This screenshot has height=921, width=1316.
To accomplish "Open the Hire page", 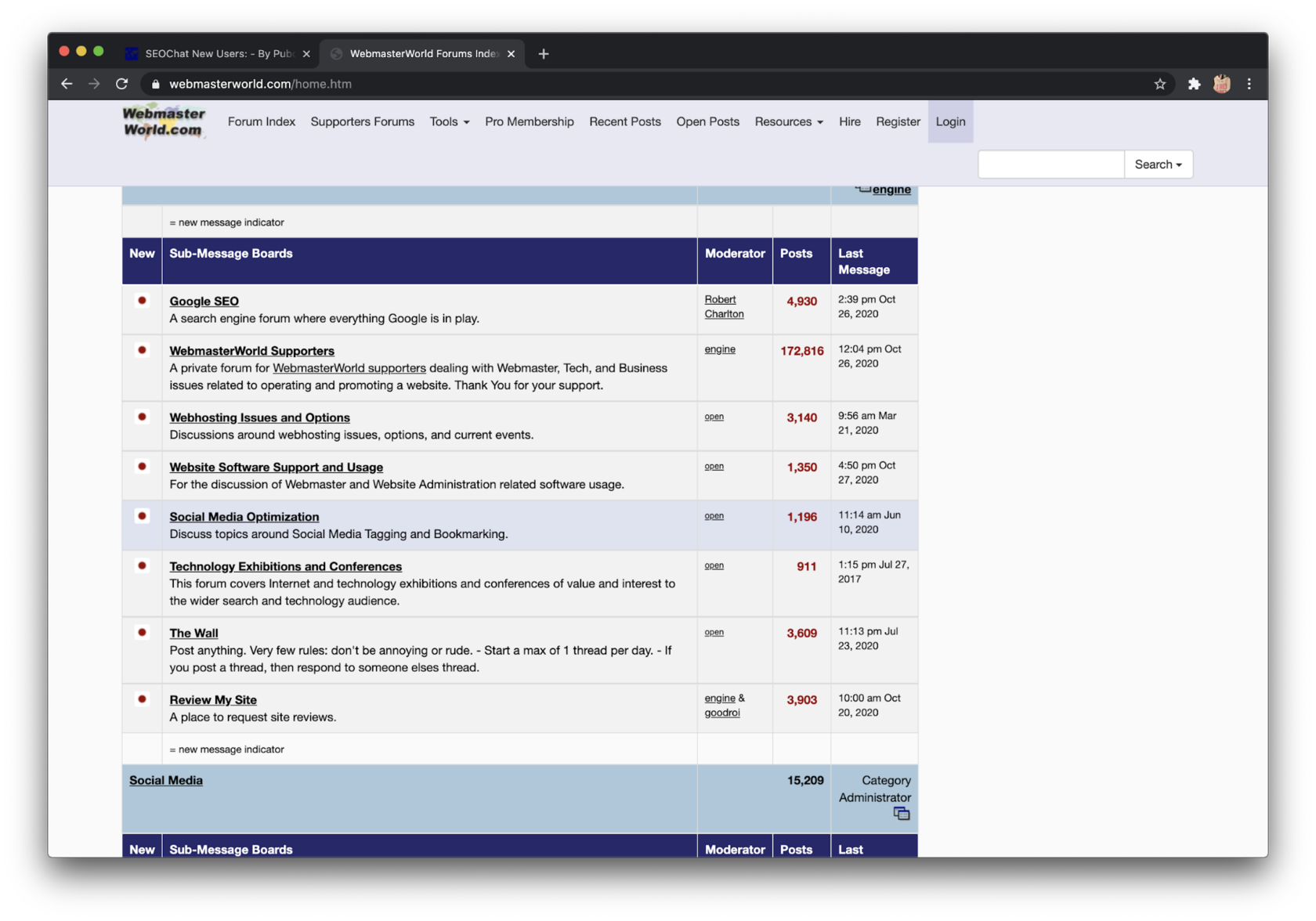I will 850,121.
